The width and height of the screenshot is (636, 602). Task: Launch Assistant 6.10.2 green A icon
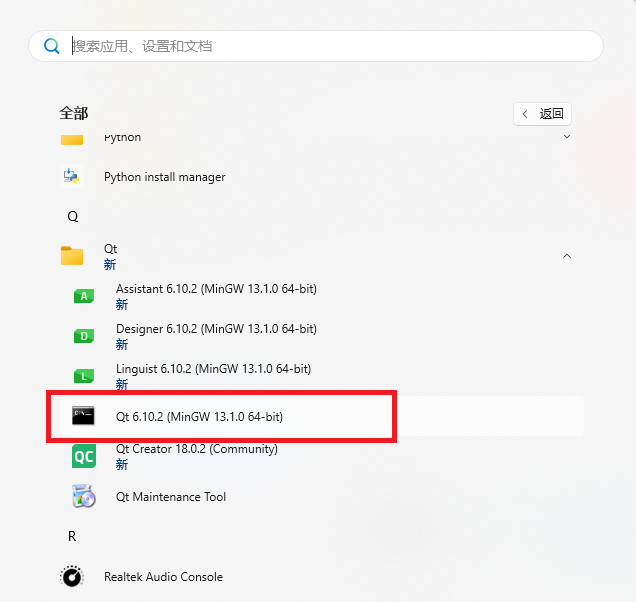click(x=84, y=296)
